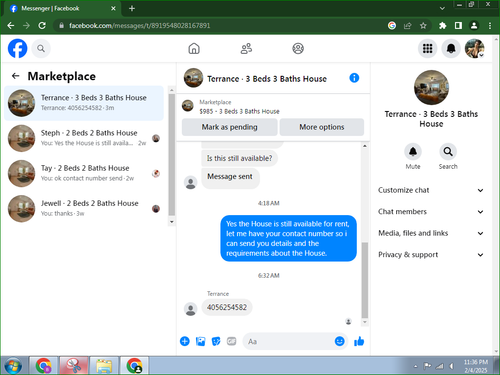
Task: Toggle the Chrome side panel icon
Action: [x=458, y=25]
